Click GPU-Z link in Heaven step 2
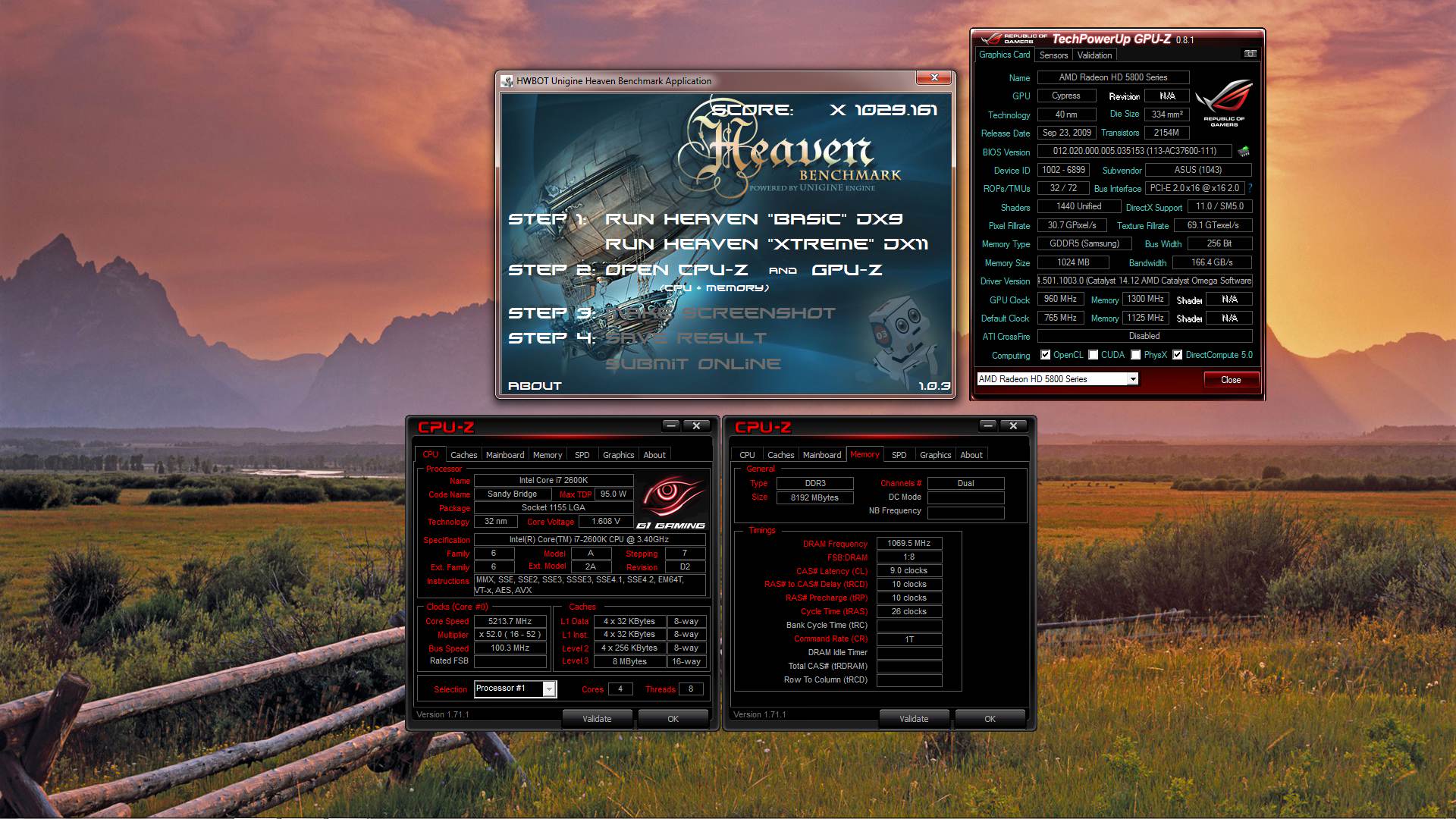This screenshot has height=819, width=1456. (847, 270)
